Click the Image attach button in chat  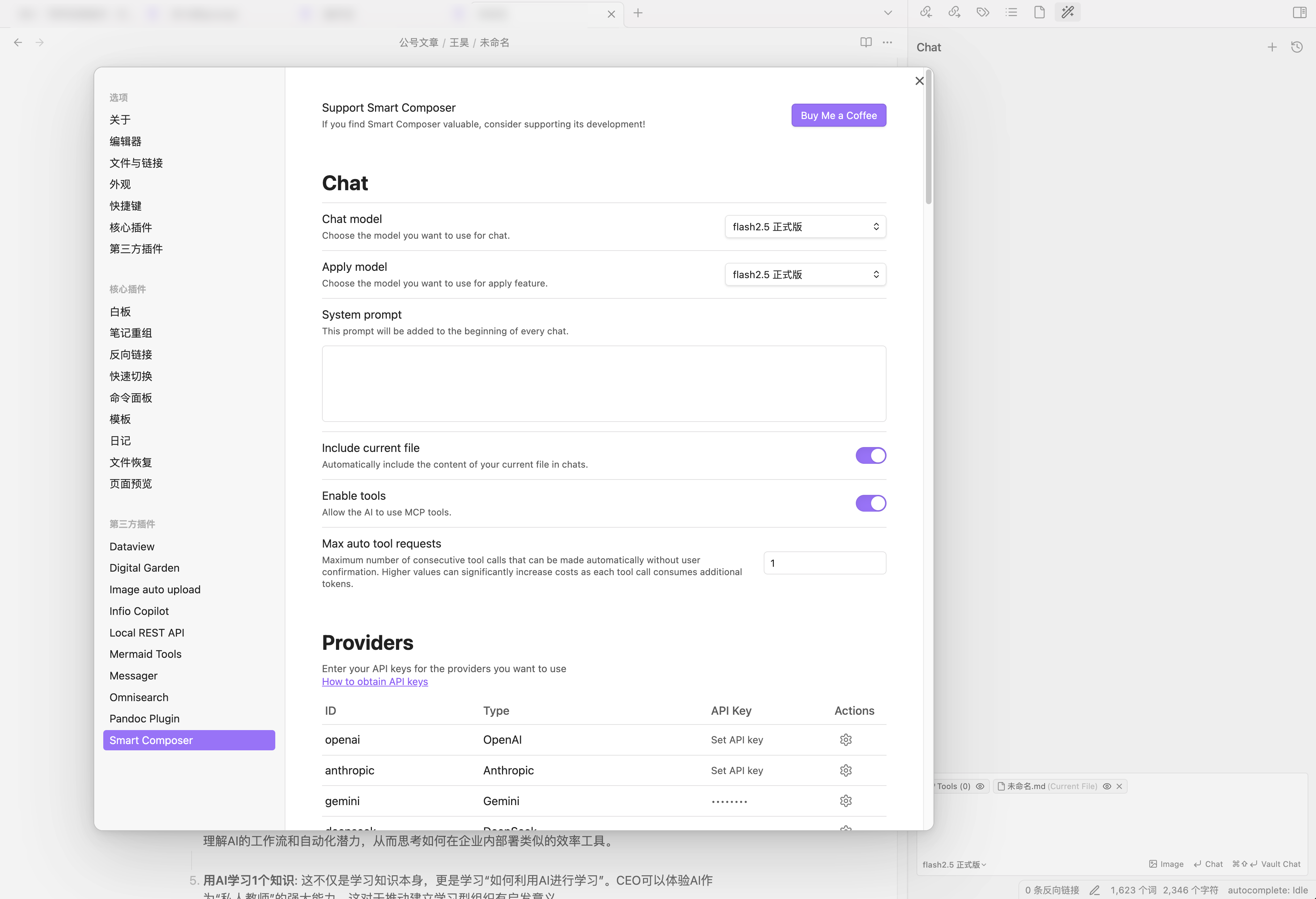click(1167, 864)
